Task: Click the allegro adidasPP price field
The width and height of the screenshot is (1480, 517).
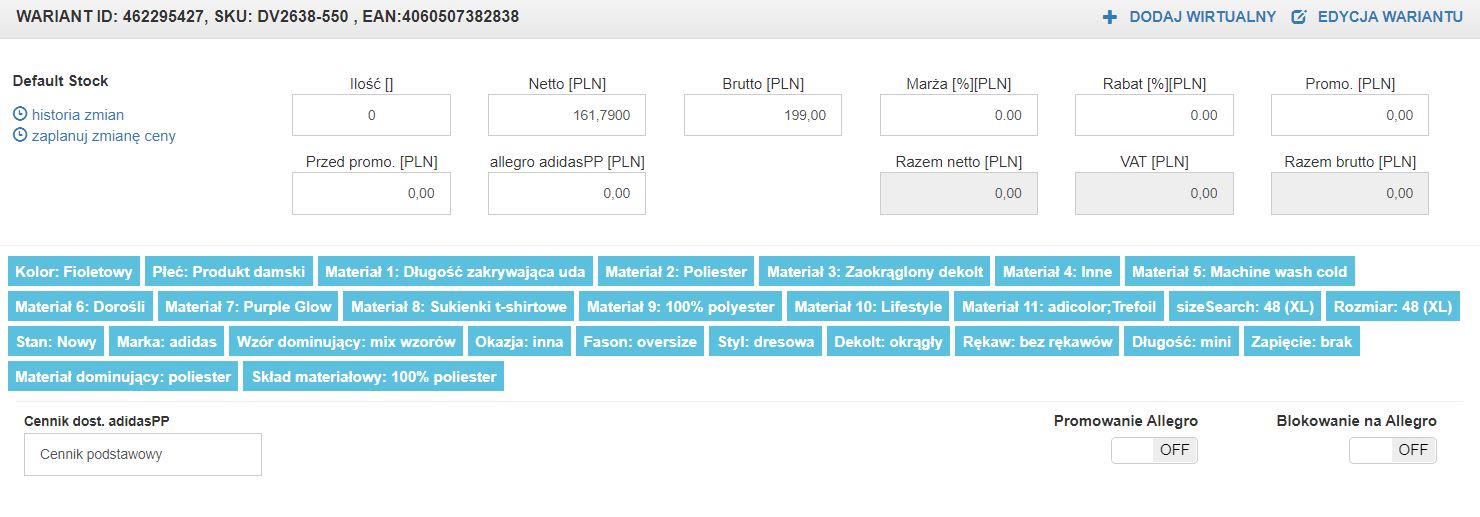Action: tap(567, 193)
